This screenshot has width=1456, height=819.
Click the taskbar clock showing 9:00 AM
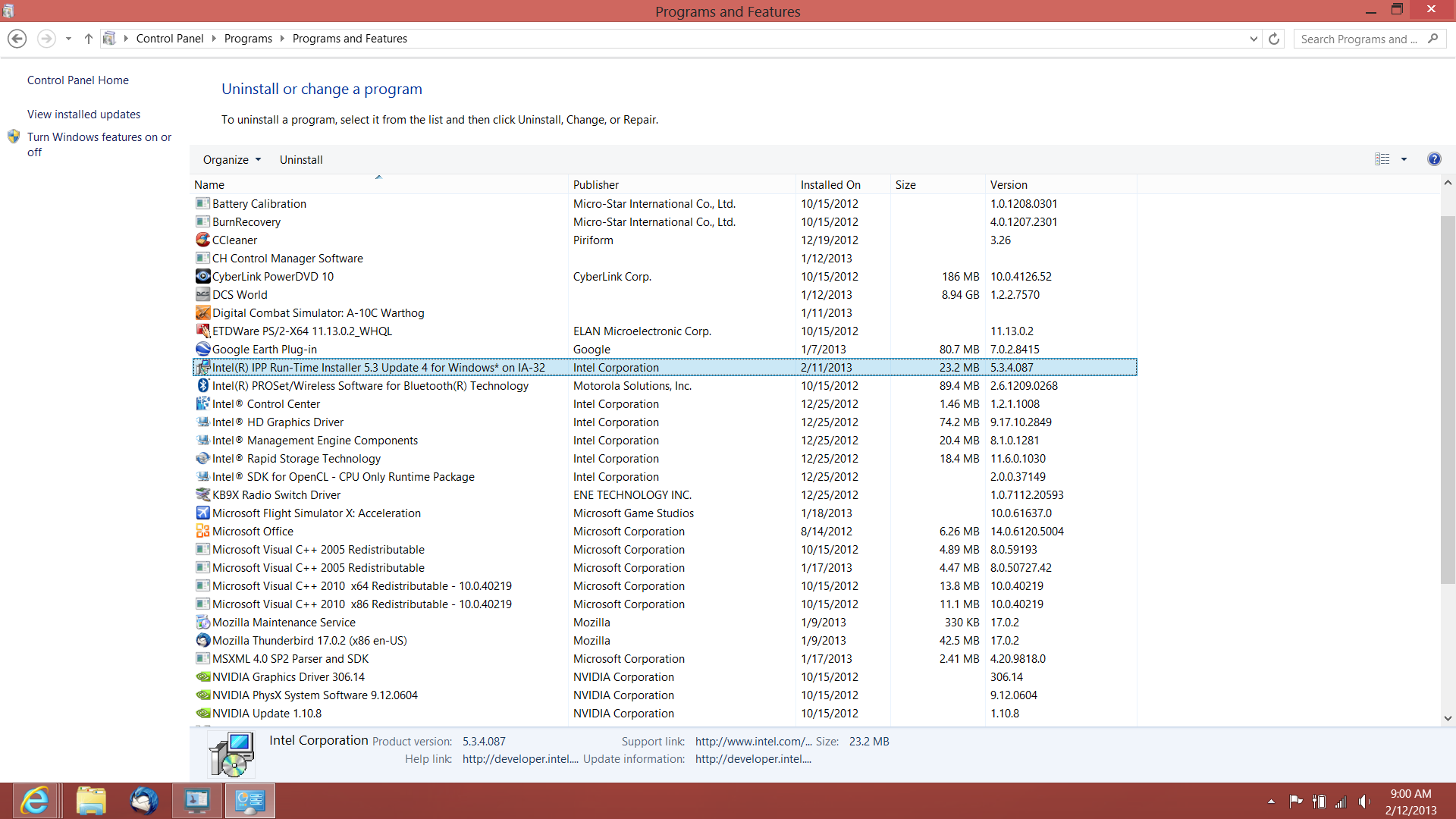(x=1410, y=802)
